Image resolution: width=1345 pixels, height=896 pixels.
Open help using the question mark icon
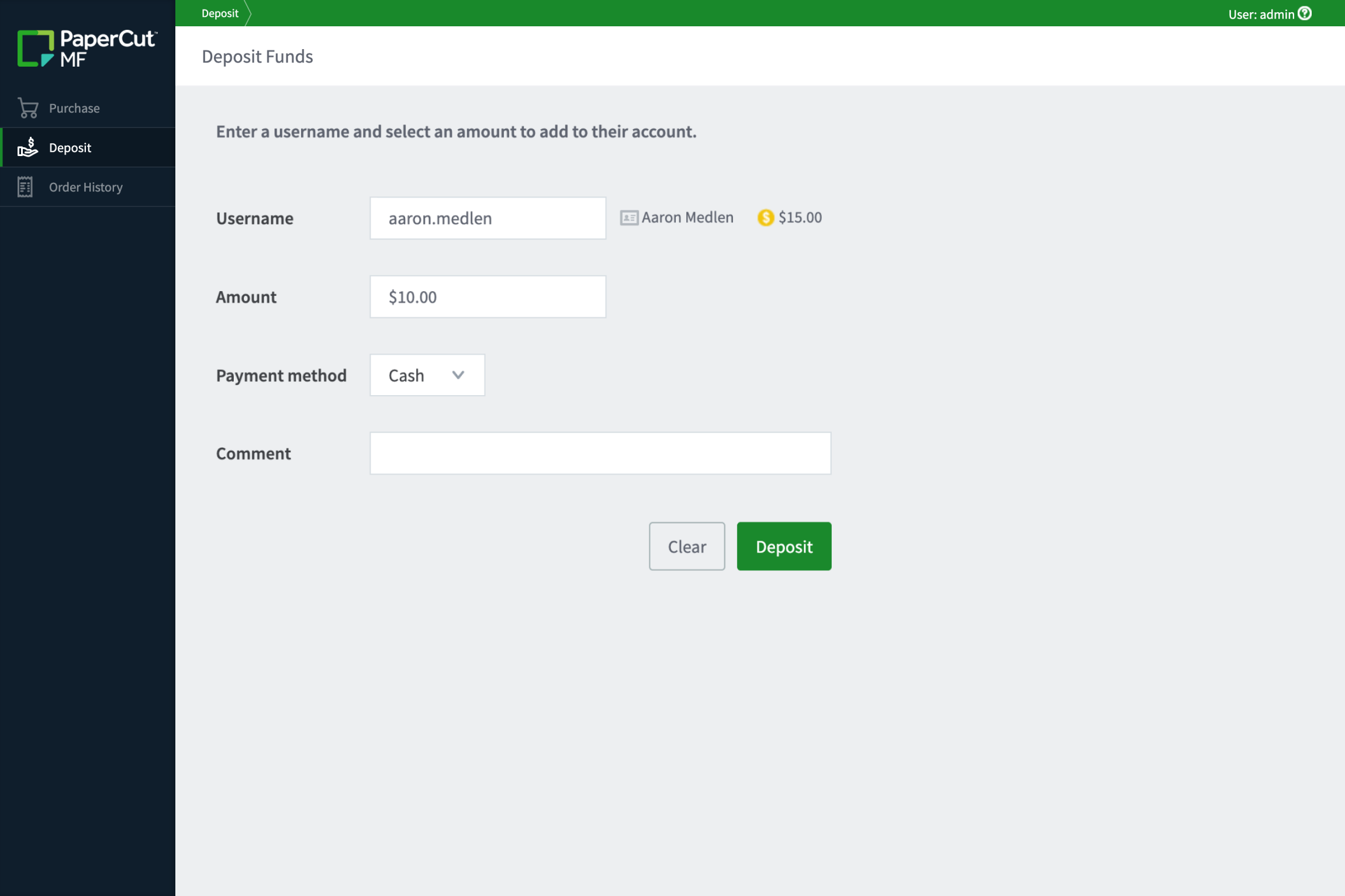pyautogui.click(x=1304, y=13)
